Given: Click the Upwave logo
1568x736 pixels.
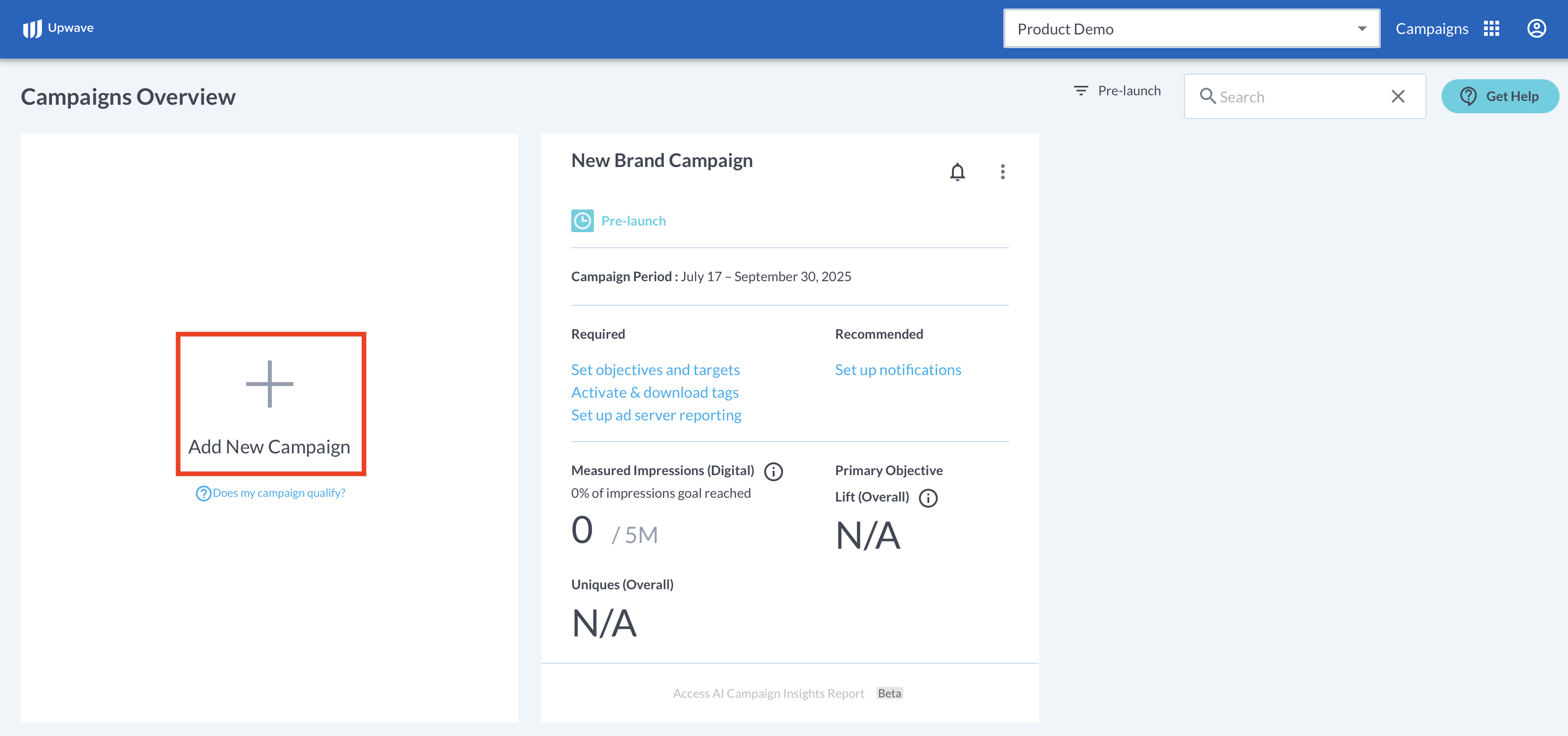Looking at the screenshot, I should (58, 28).
